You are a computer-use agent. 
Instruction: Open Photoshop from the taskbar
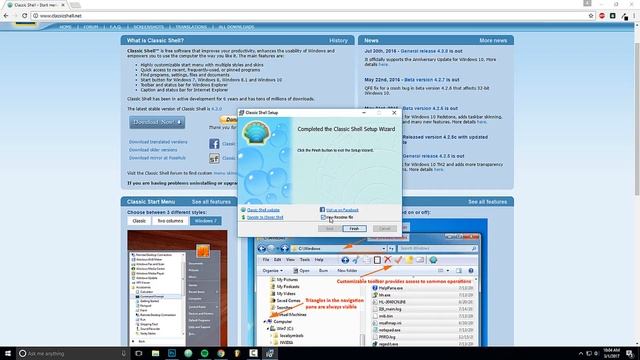click(x=172, y=353)
